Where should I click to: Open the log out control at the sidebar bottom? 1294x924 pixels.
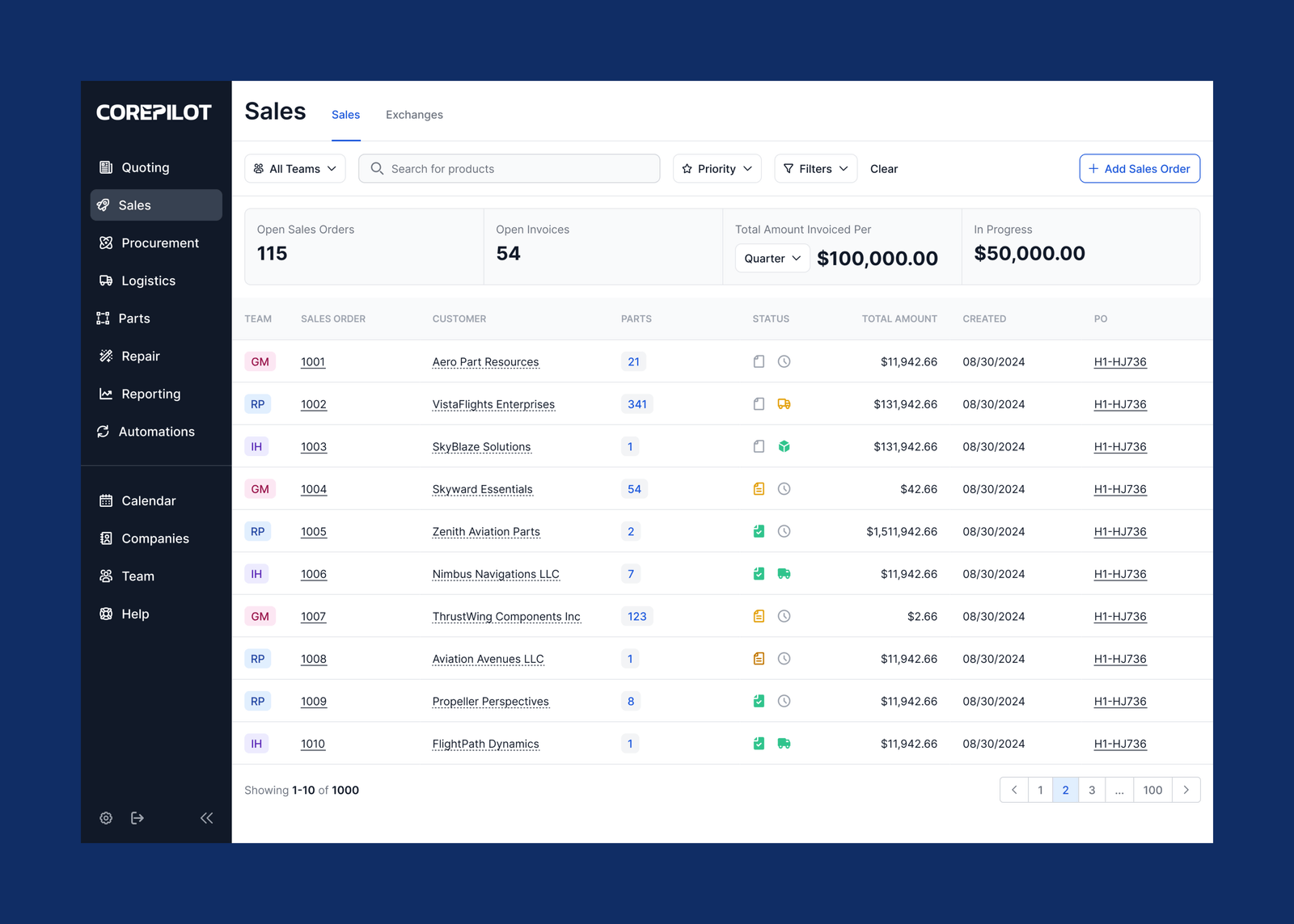click(x=137, y=817)
